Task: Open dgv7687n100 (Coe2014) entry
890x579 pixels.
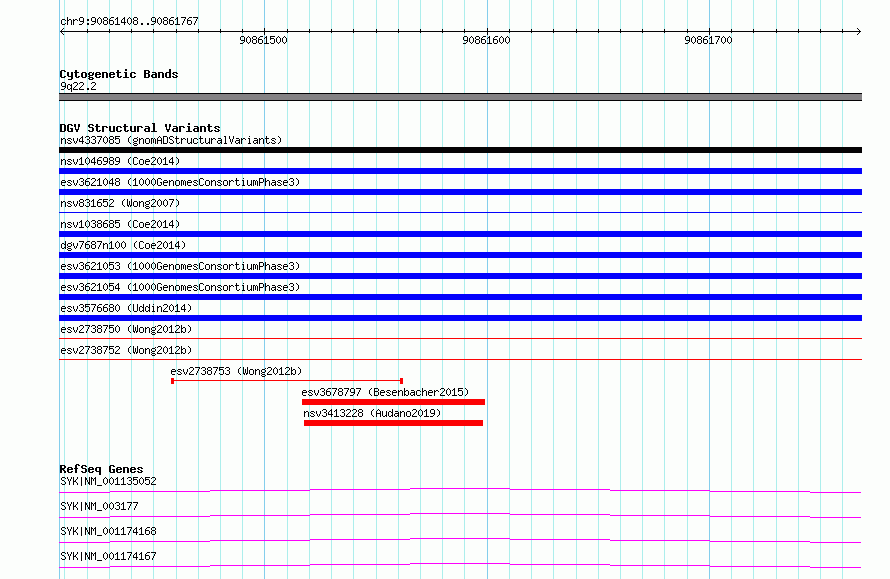Action: (123, 245)
